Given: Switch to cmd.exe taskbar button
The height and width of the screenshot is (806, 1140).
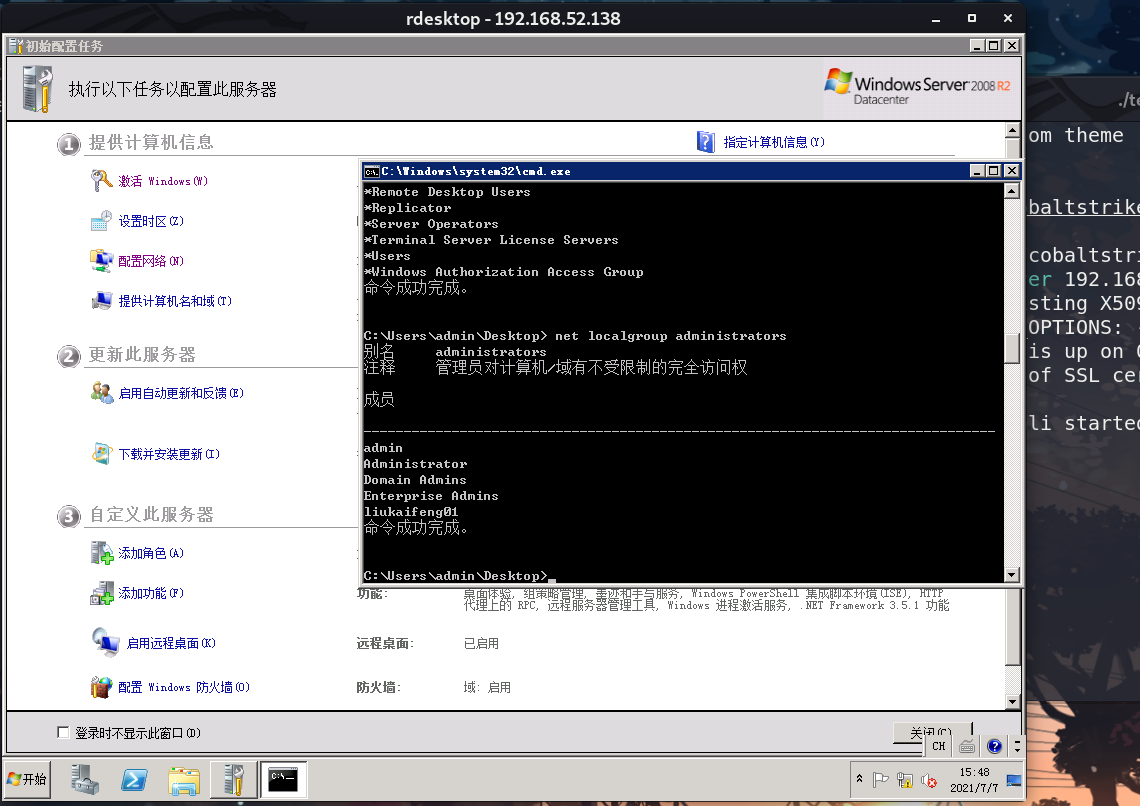Looking at the screenshot, I should coord(283,780).
